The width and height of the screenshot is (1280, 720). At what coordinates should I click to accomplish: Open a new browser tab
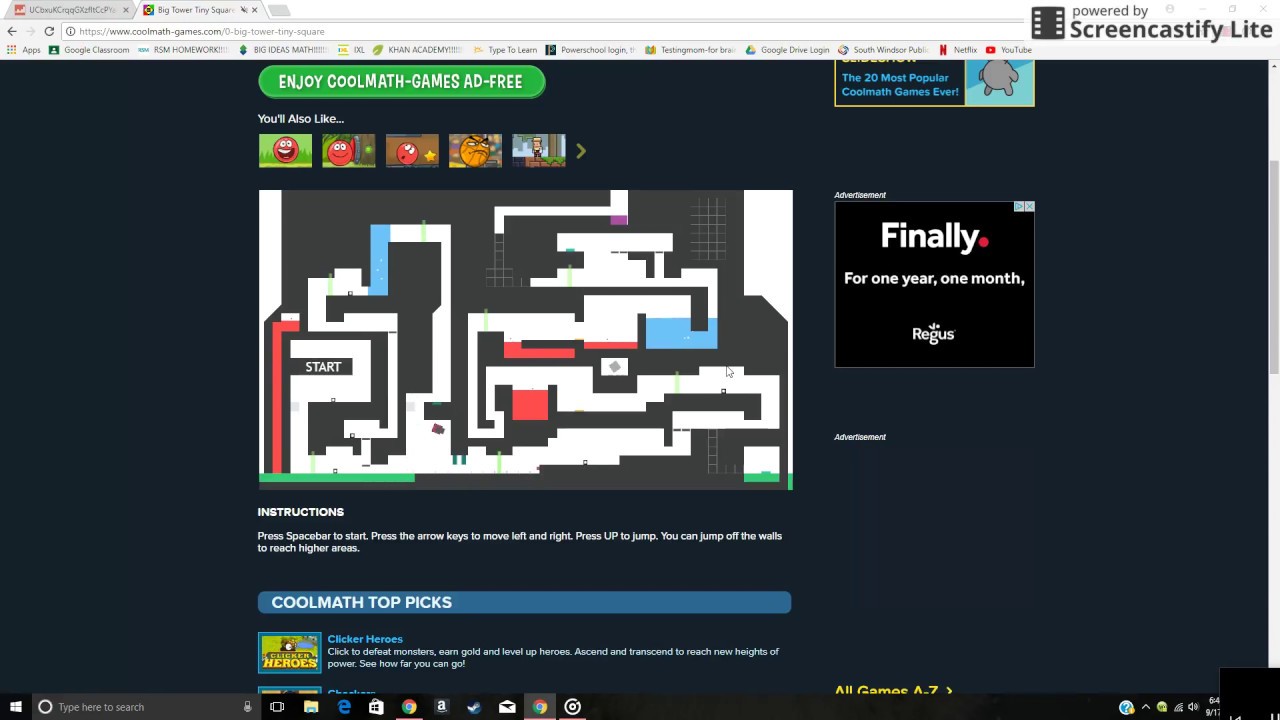[279, 10]
